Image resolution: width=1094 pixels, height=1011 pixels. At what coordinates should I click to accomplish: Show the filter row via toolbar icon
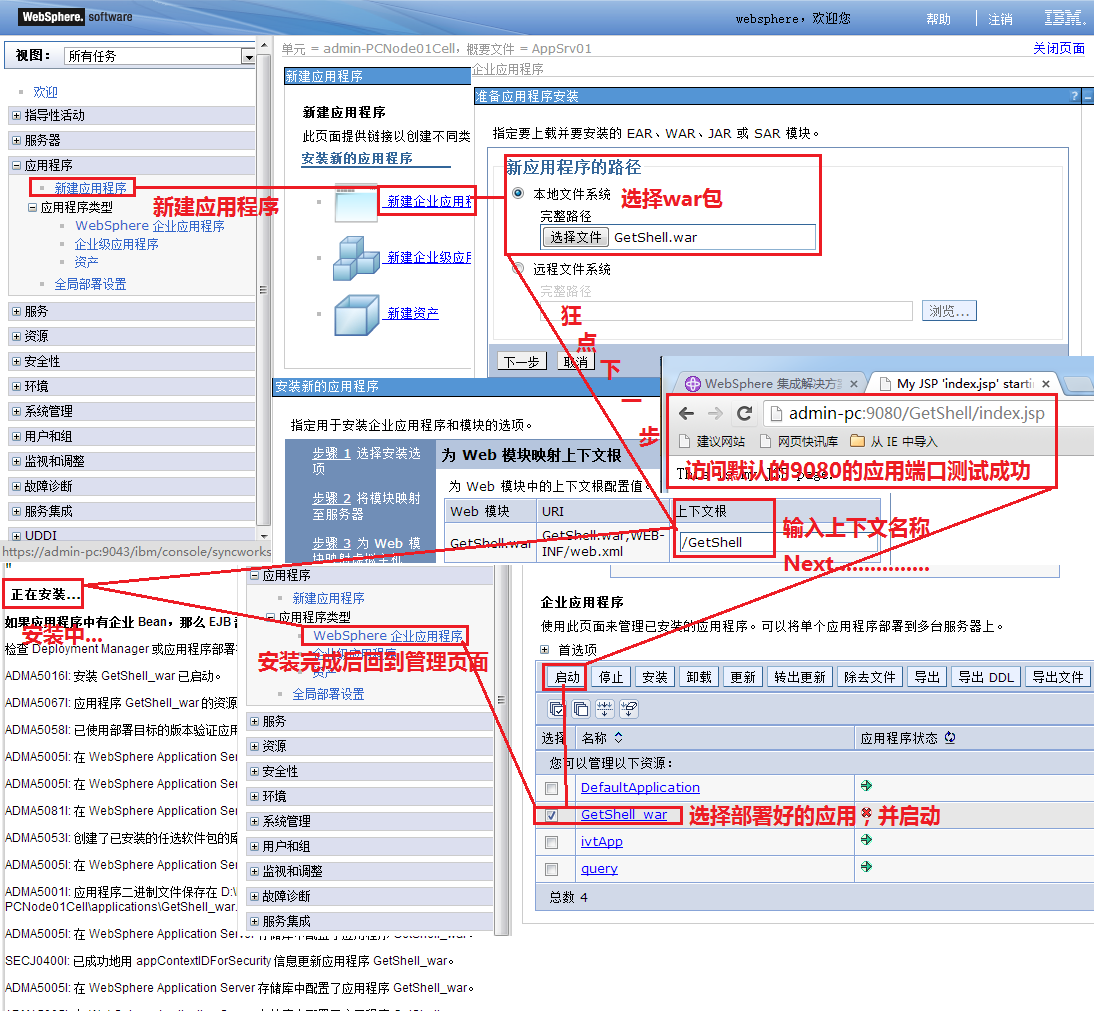(x=605, y=710)
